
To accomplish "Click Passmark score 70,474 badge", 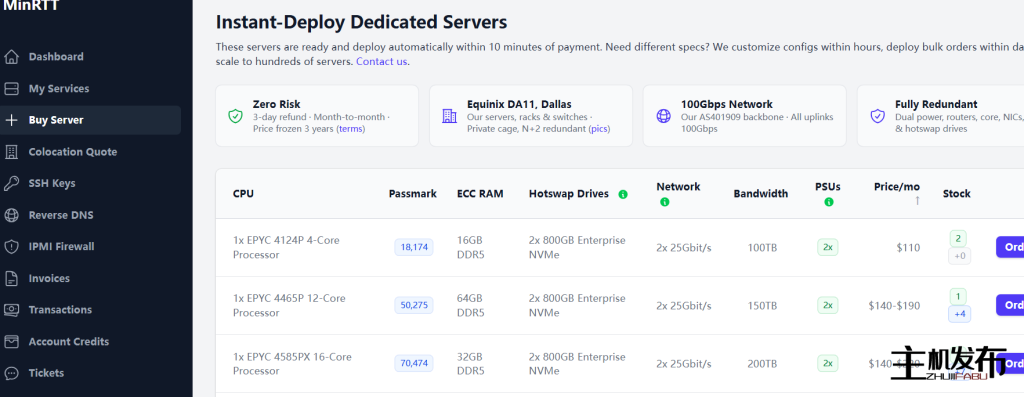I will [x=414, y=364].
